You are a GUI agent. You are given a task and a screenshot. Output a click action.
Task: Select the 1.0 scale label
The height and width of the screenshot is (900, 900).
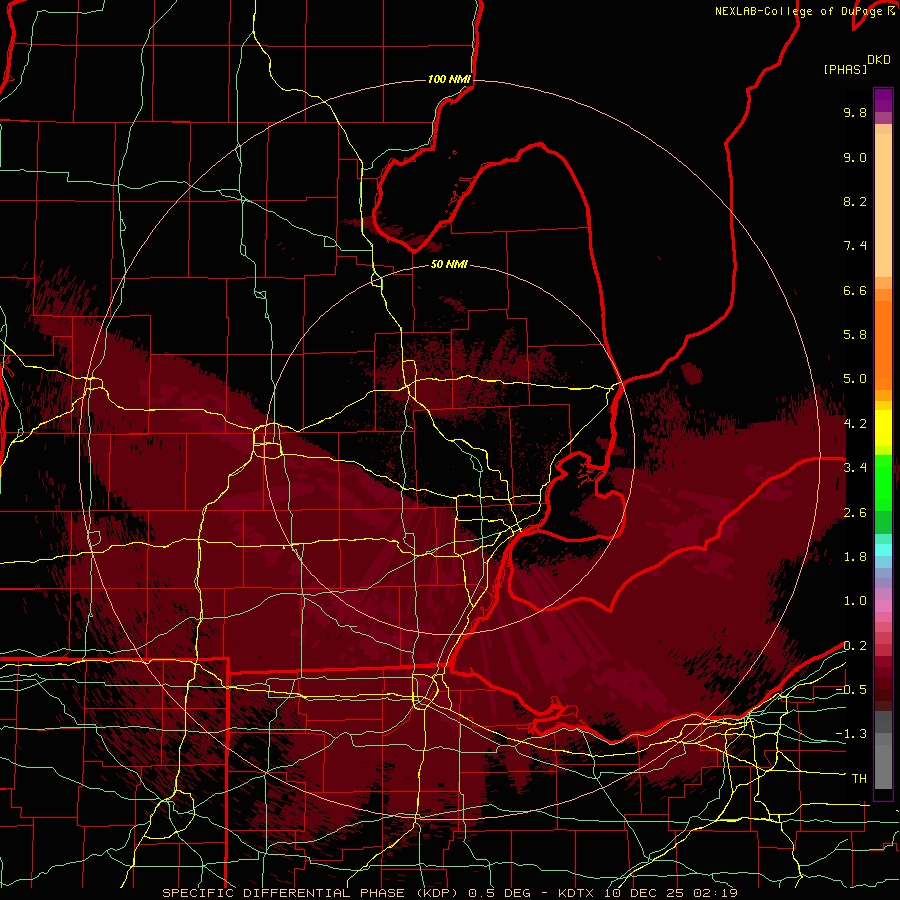[x=855, y=601]
